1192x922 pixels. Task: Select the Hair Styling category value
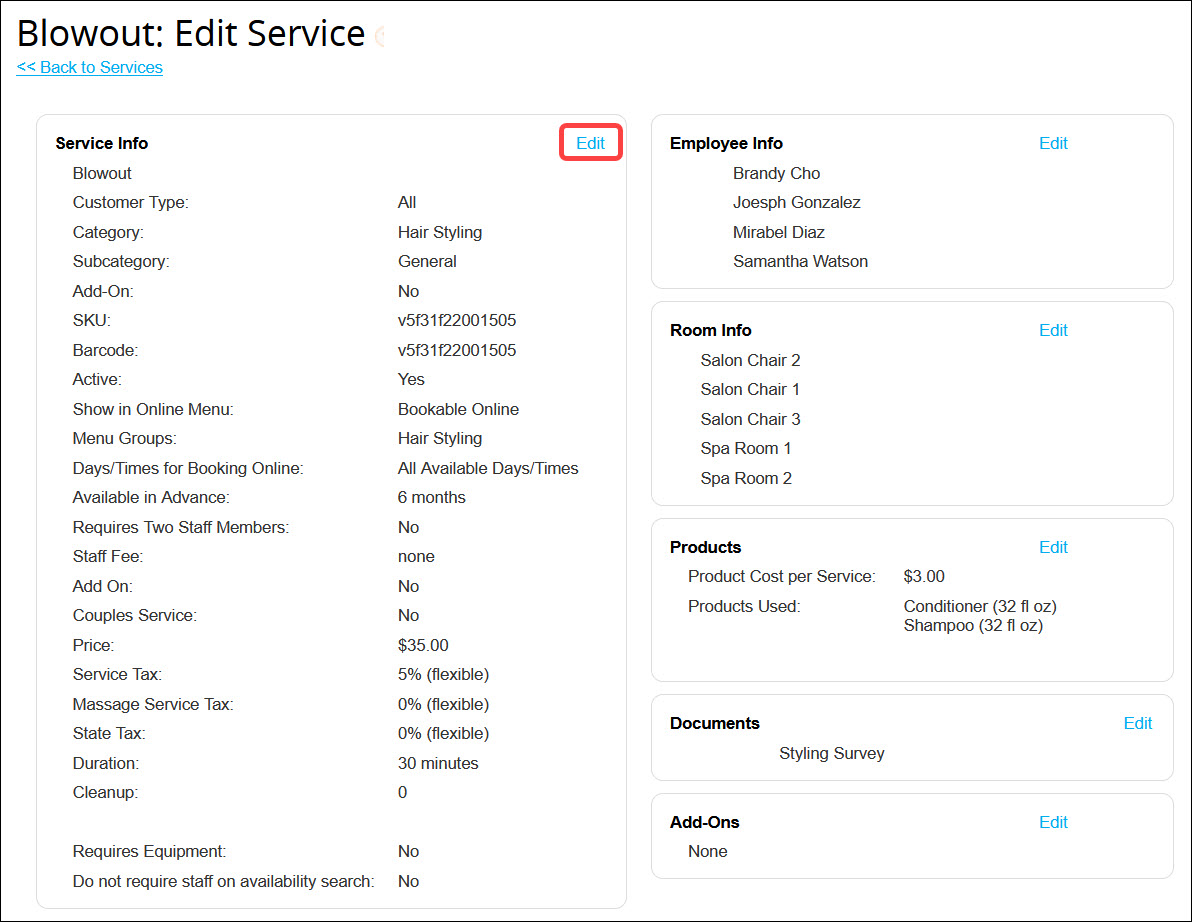[x=440, y=232]
